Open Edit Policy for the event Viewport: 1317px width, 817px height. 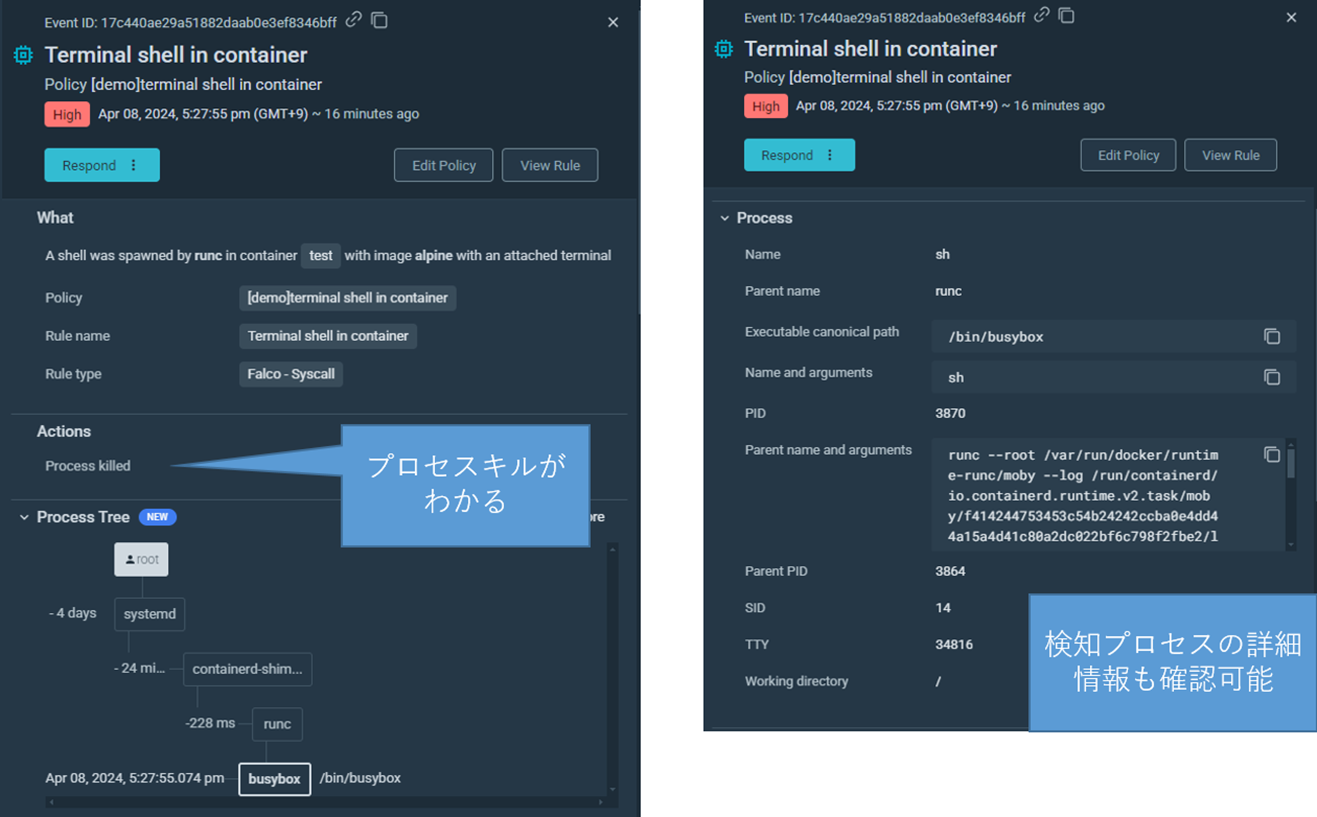coord(443,165)
